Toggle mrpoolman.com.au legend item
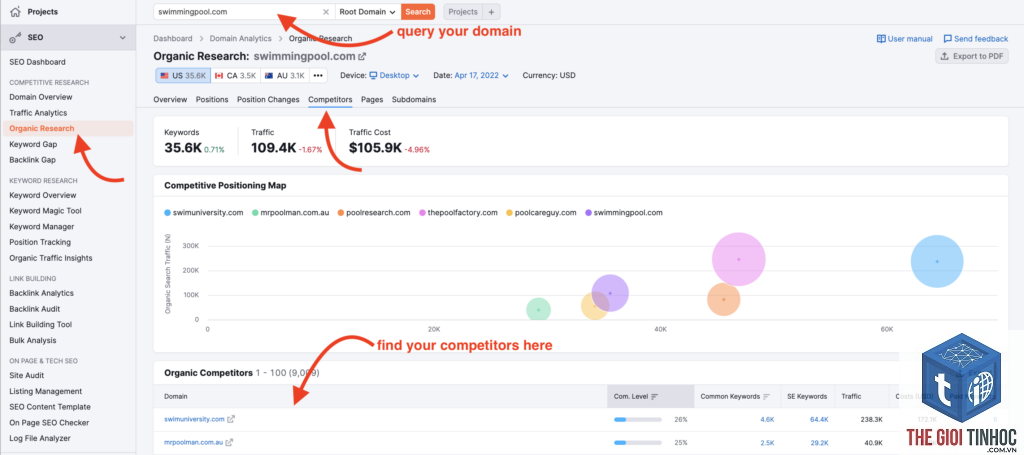Screen dimensions: 1024x455 291,213
